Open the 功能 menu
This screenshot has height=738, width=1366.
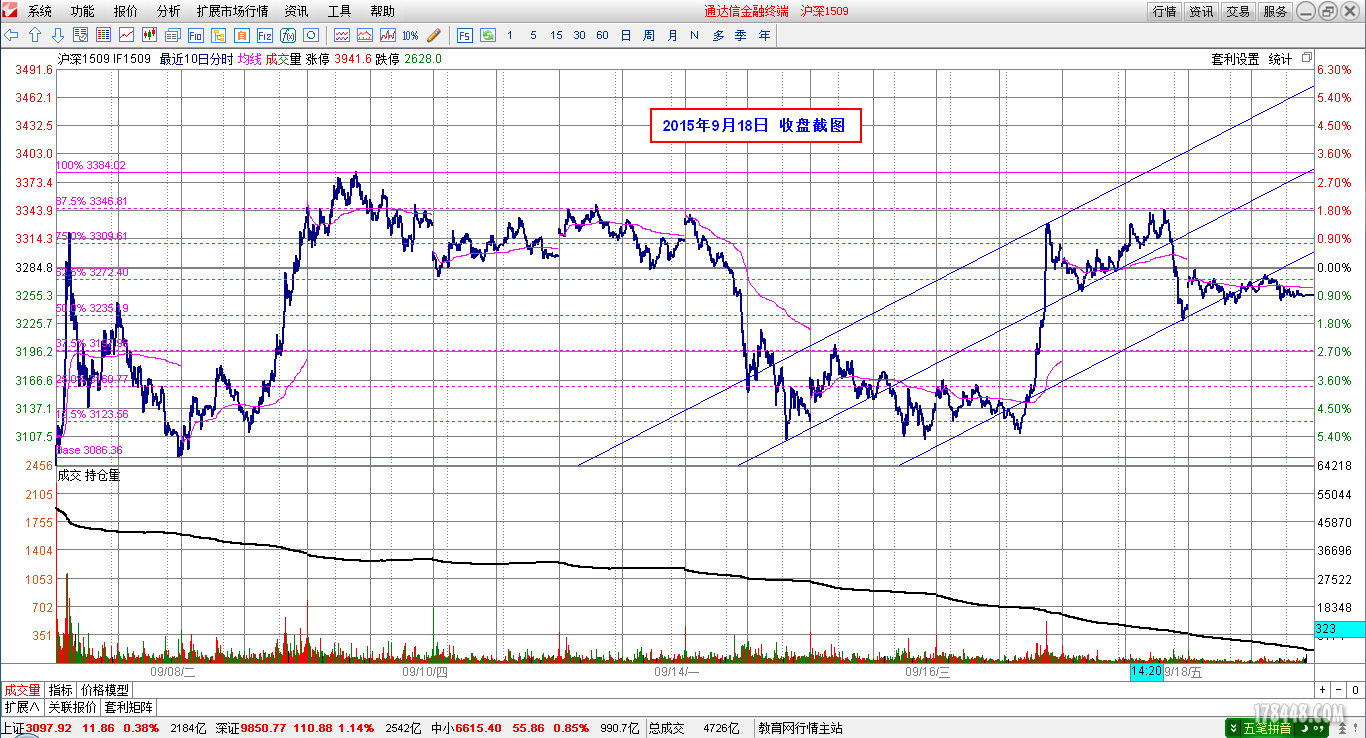coord(83,11)
